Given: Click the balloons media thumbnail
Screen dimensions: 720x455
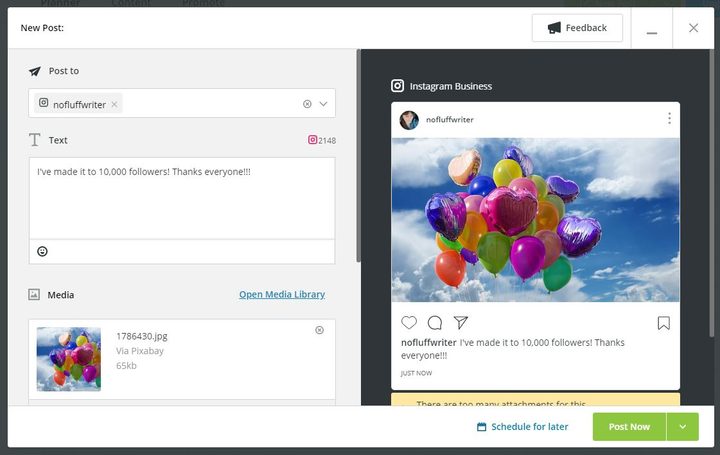Looking at the screenshot, I should click(x=69, y=359).
